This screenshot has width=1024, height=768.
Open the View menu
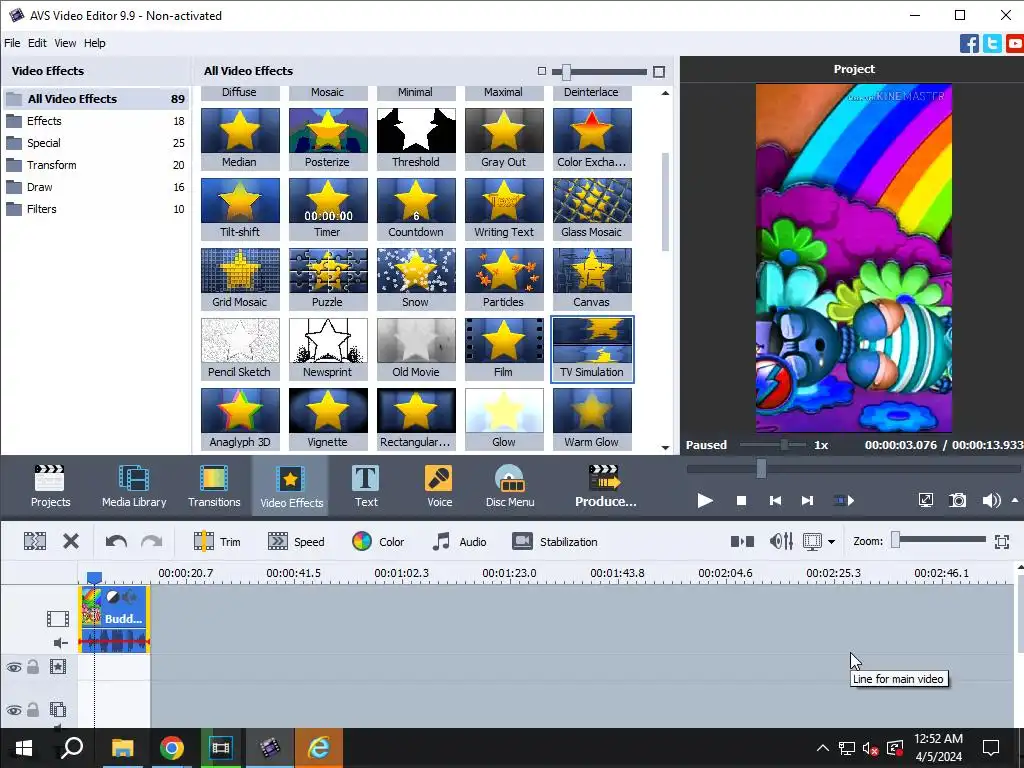[x=65, y=43]
